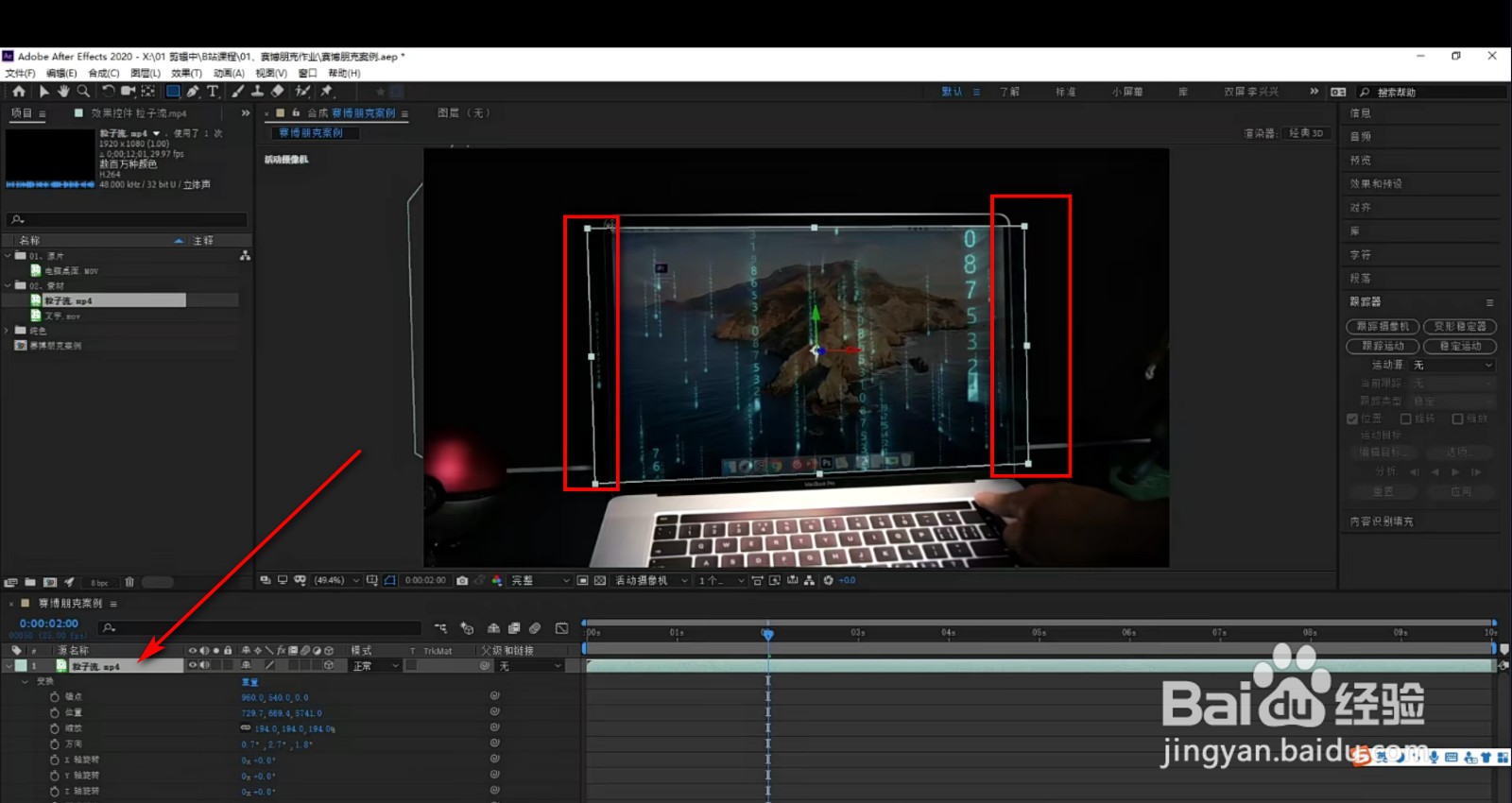The width and height of the screenshot is (1512, 803).
Task: Click the 跟踪摄像机 button
Action: tap(1383, 327)
